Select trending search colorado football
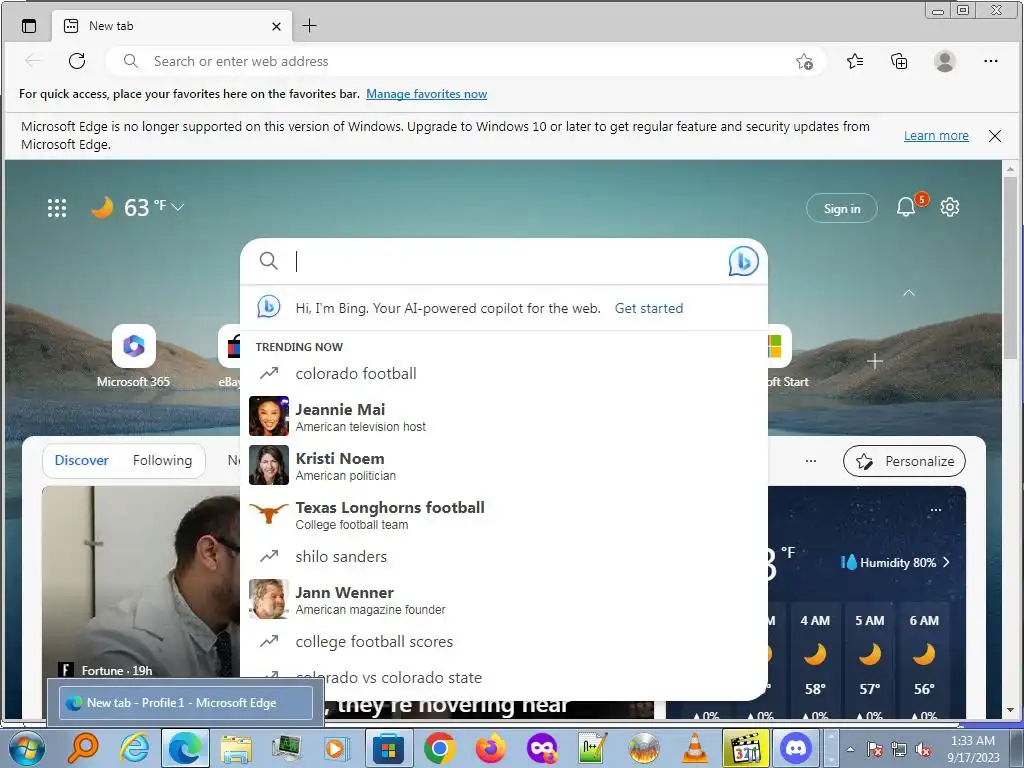 tap(504, 374)
